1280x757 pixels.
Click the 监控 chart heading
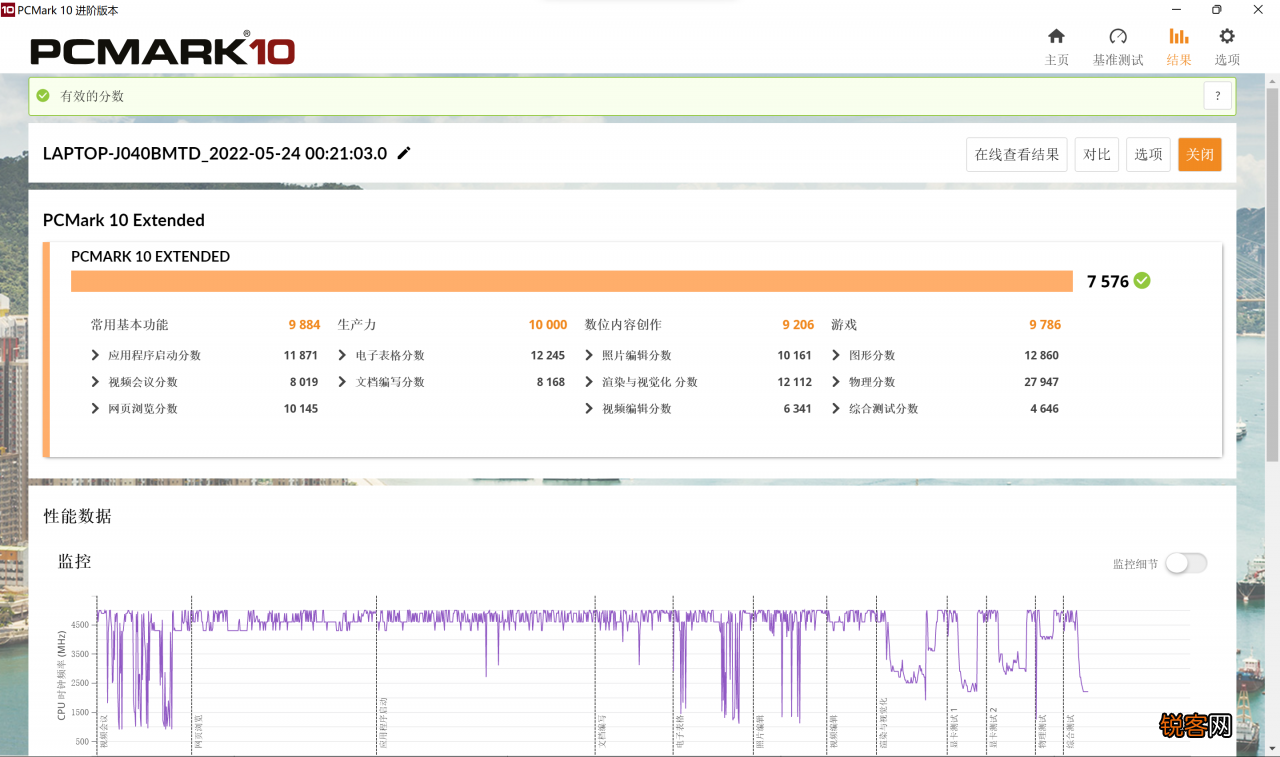(x=74, y=561)
